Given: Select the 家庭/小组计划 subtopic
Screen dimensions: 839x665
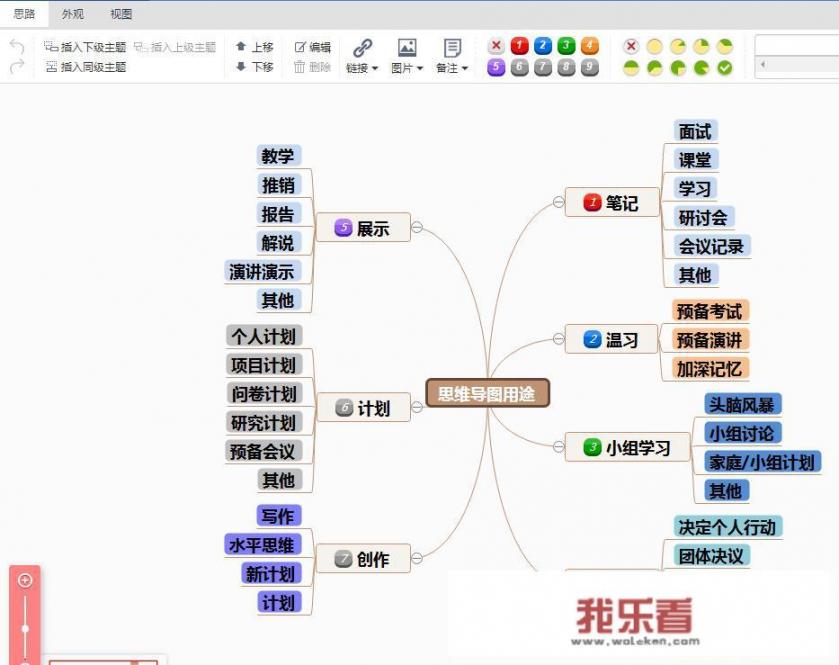Looking at the screenshot, I should 762,462.
